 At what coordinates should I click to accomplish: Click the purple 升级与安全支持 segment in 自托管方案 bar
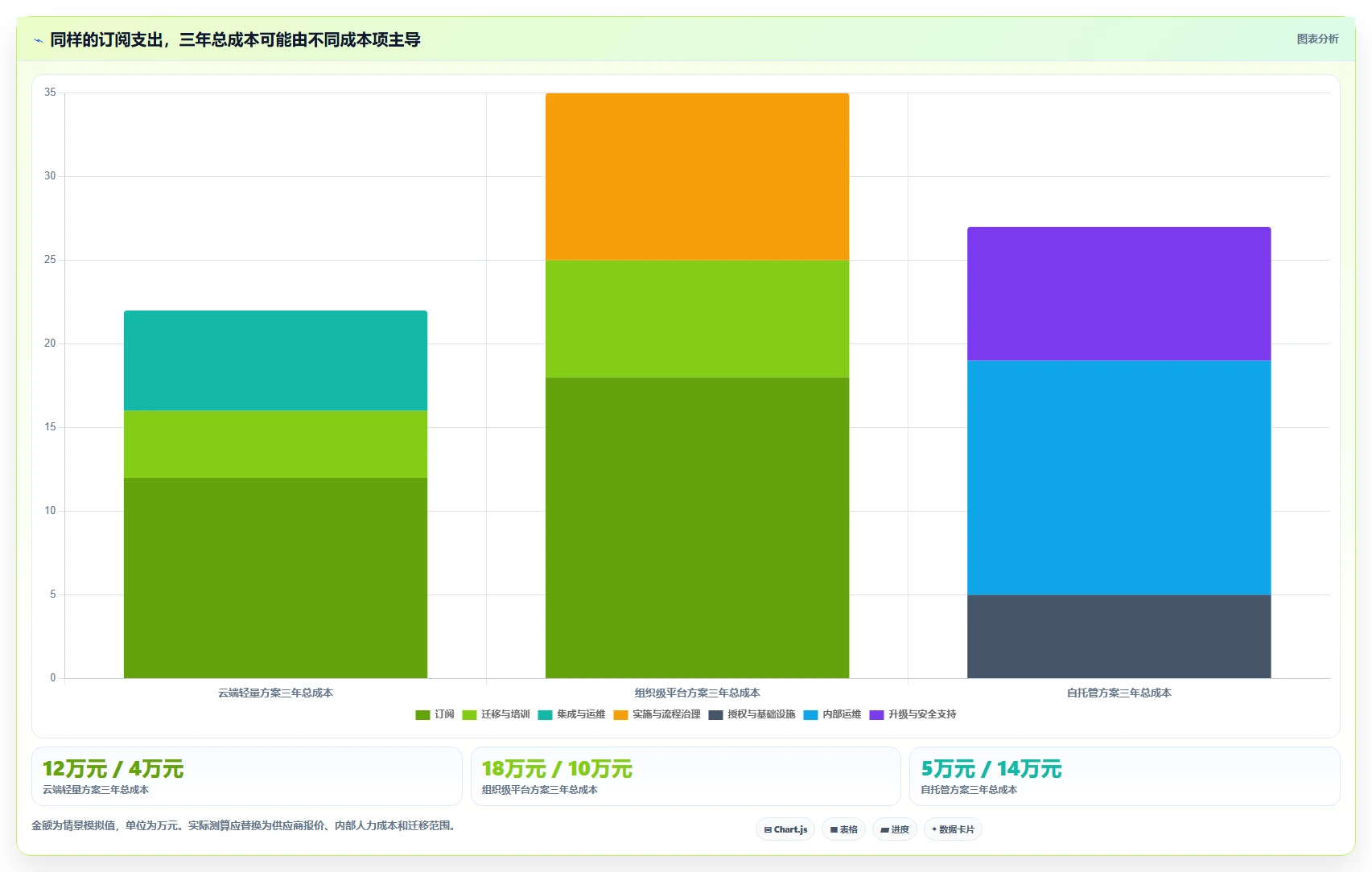[x=1119, y=294]
